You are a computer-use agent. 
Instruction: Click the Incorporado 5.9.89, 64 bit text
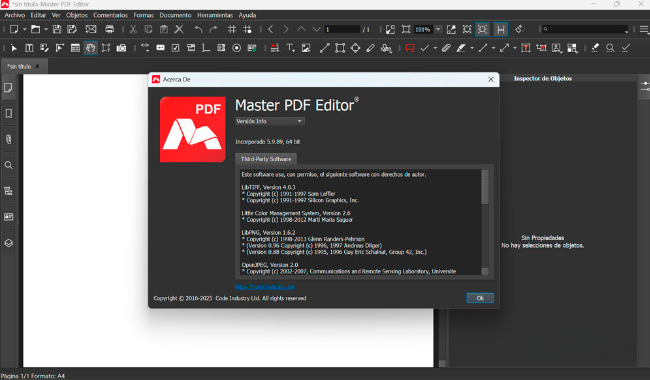click(267, 142)
